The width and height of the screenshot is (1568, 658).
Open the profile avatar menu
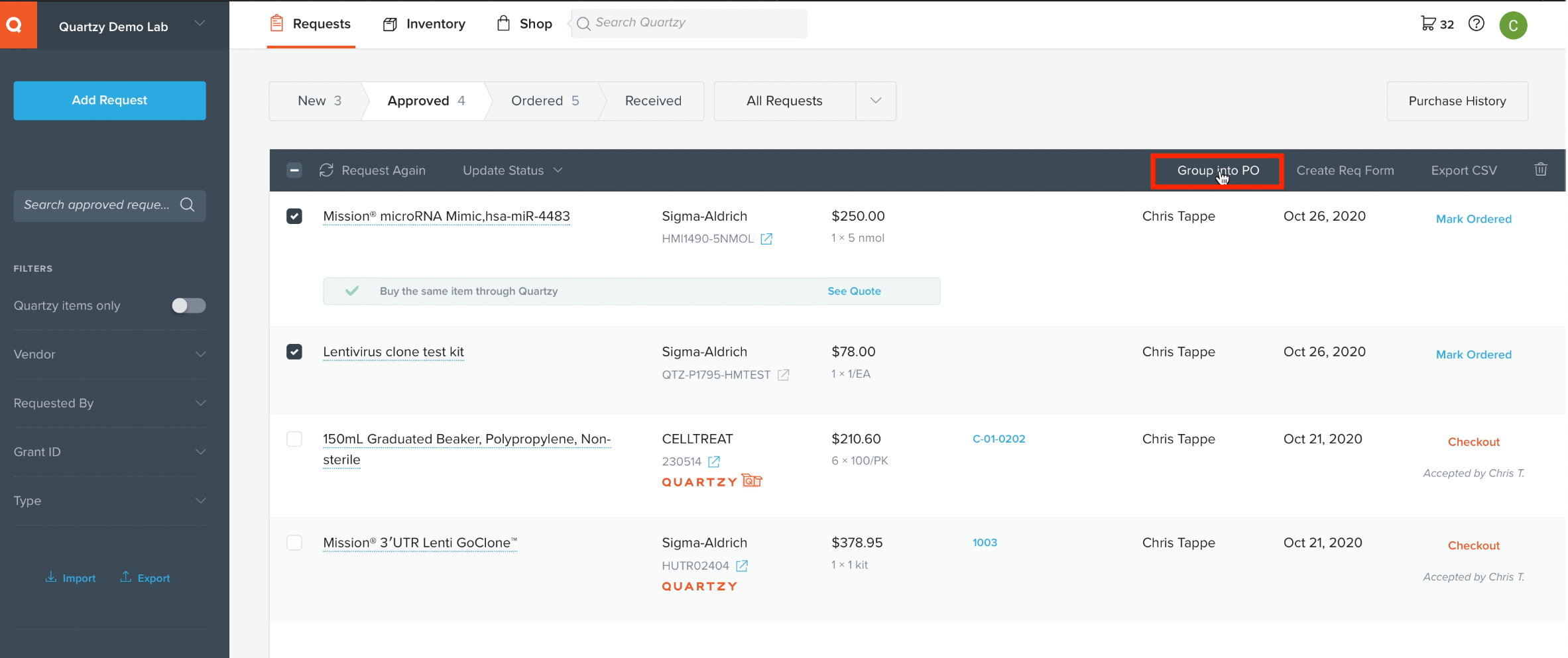pyautogui.click(x=1514, y=25)
